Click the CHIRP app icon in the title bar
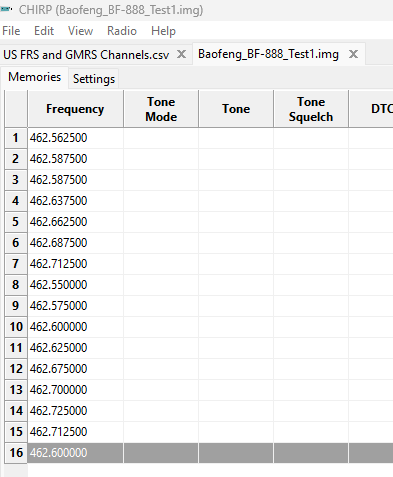This screenshot has width=393, height=477. [x=6, y=9]
